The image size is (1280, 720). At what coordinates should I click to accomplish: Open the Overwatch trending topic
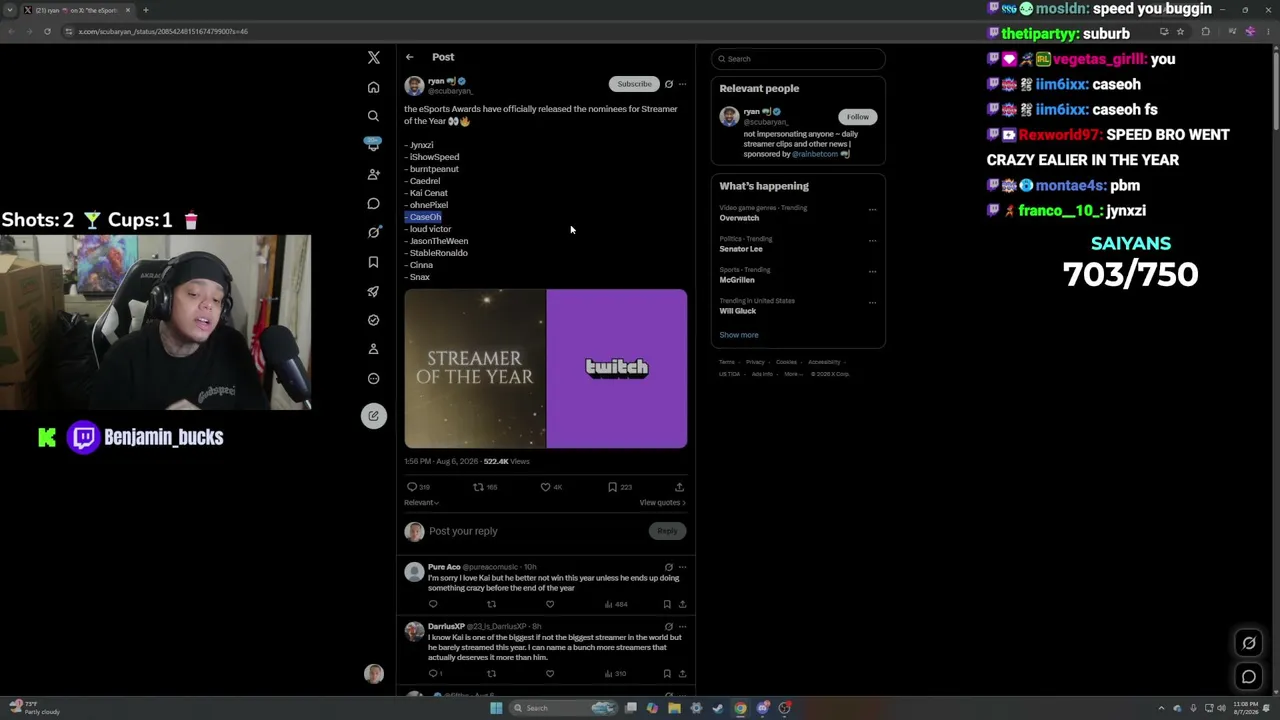(739, 218)
